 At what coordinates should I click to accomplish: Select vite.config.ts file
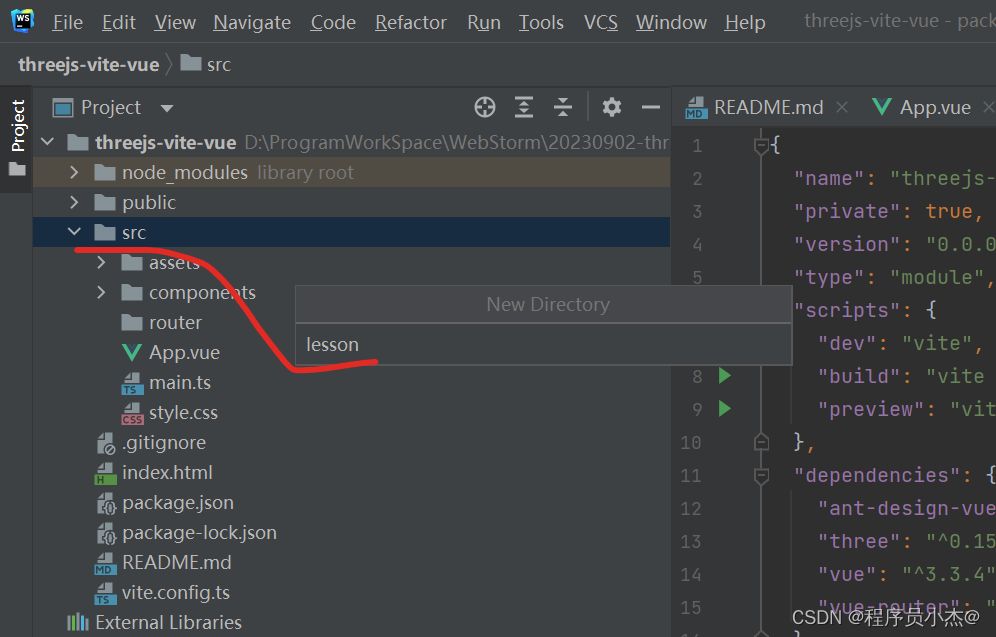click(x=163, y=593)
